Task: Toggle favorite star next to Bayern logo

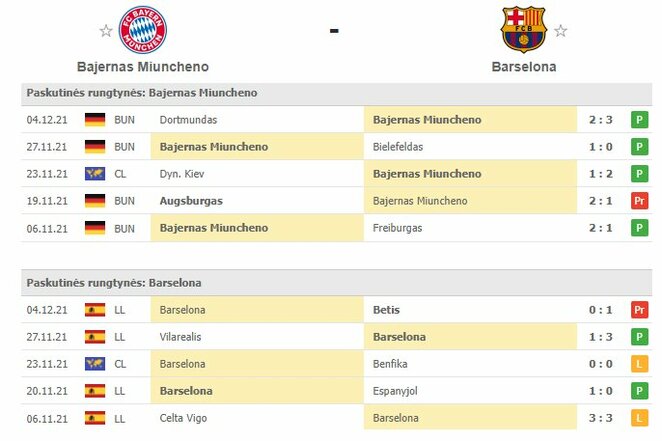Action: tap(106, 31)
